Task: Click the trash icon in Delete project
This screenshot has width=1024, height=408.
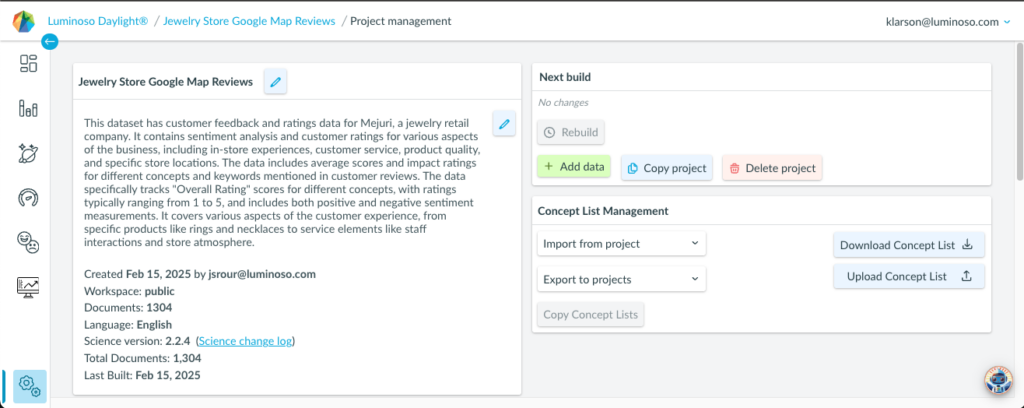Action: 734,168
